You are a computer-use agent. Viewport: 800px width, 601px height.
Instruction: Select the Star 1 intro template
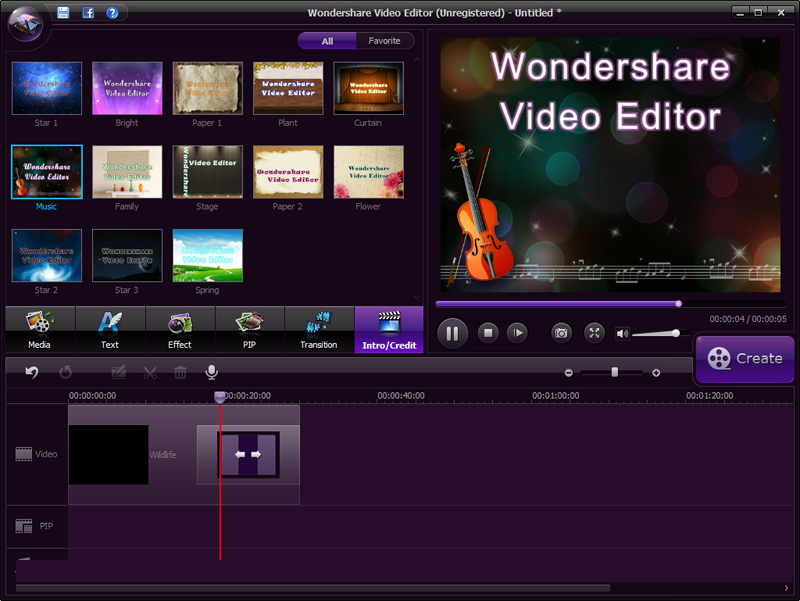46,88
